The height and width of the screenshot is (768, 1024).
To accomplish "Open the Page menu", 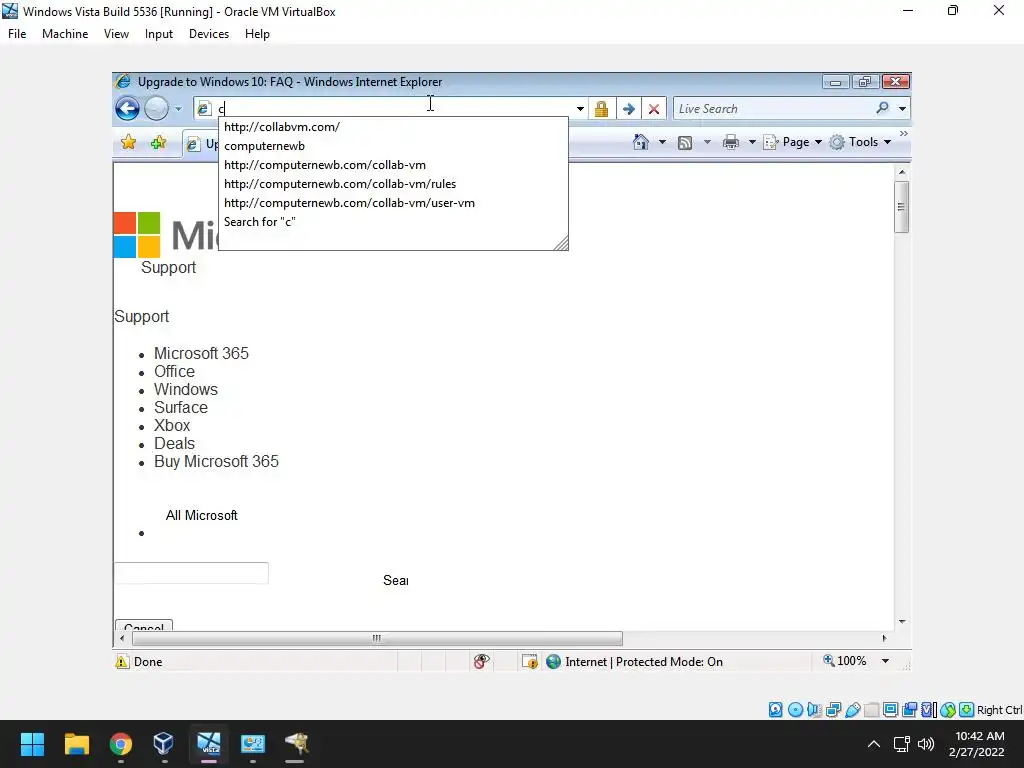I will (x=793, y=142).
